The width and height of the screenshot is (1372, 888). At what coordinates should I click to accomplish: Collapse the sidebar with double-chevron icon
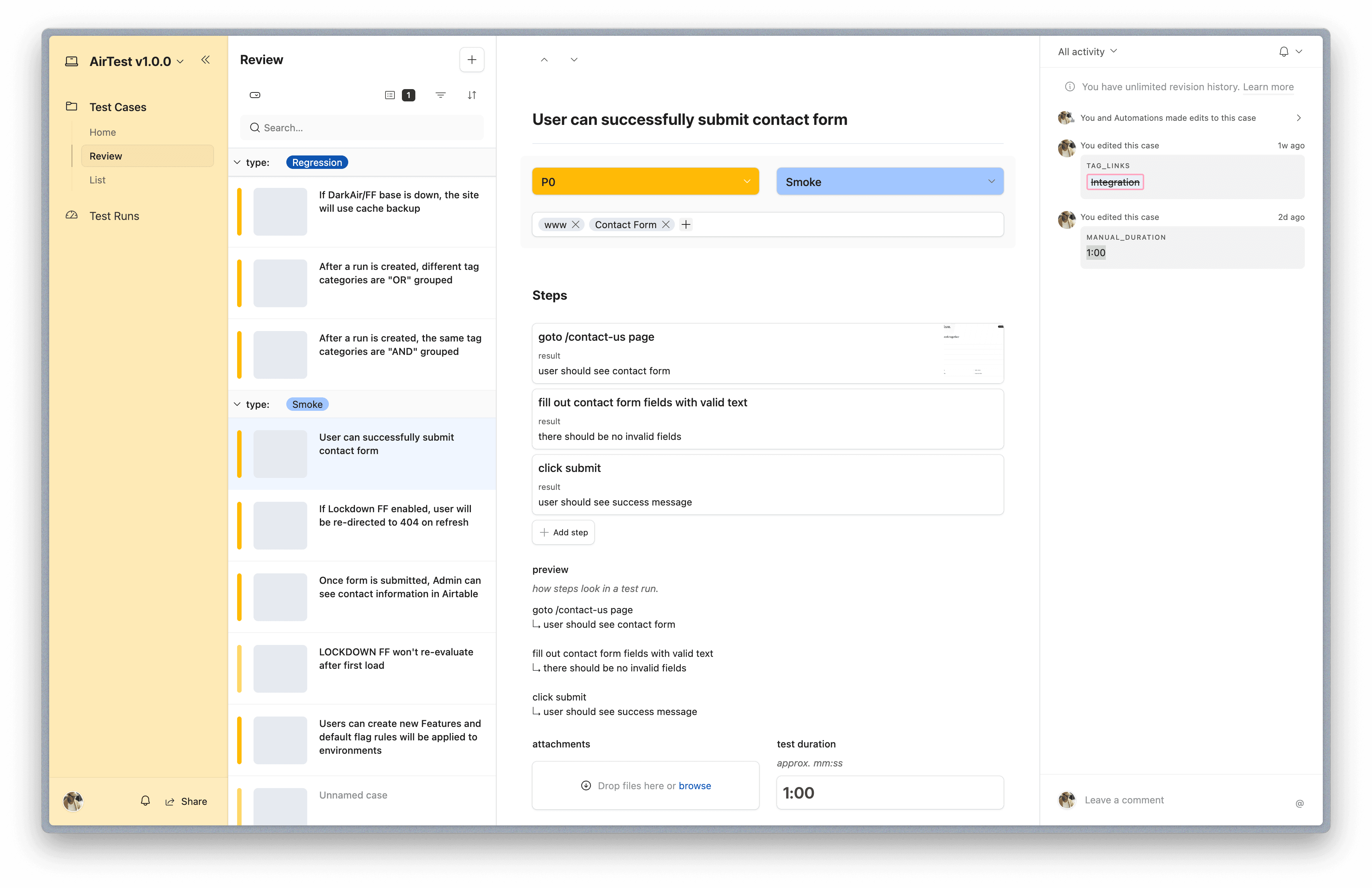(205, 60)
